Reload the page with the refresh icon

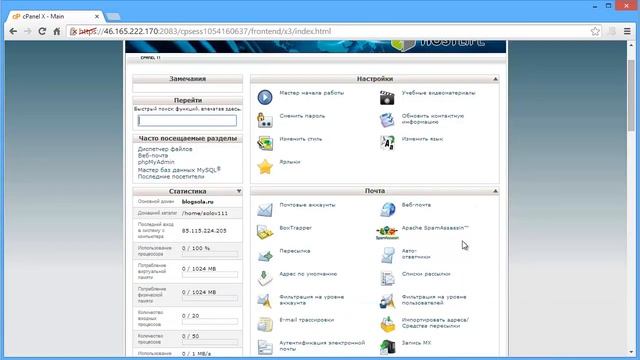pos(42,31)
